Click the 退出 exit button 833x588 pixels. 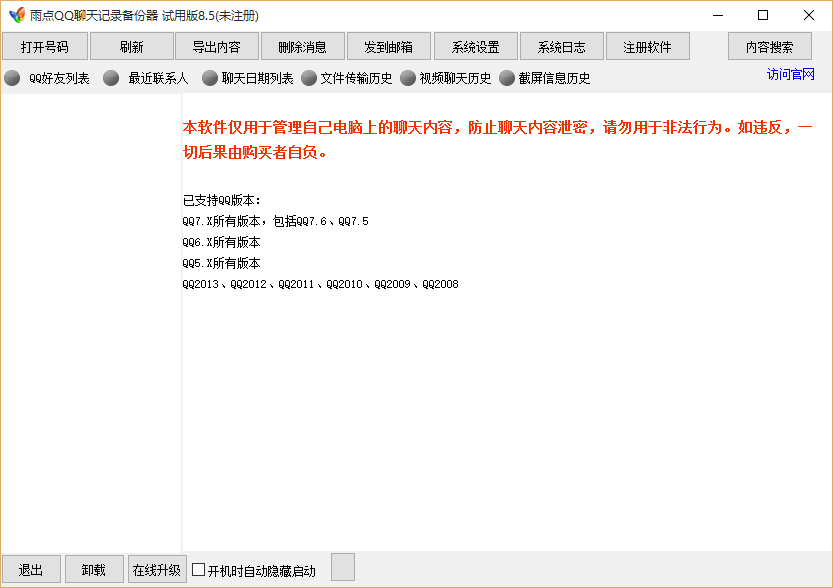tap(31, 570)
